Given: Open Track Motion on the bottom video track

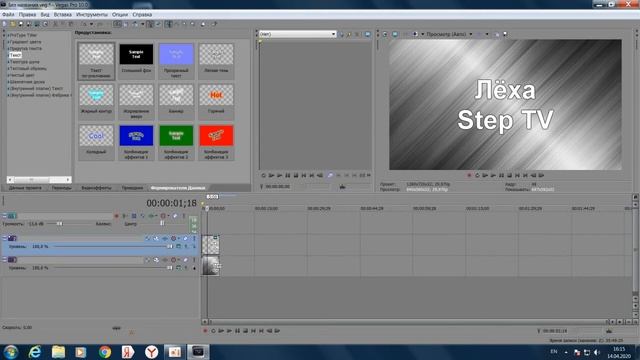Looking at the screenshot, I should [156, 260].
